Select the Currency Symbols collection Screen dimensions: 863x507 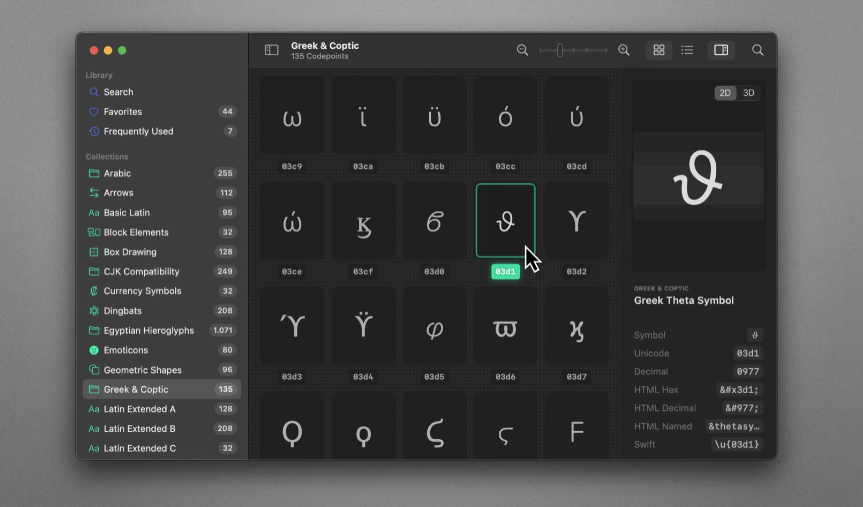(162, 291)
